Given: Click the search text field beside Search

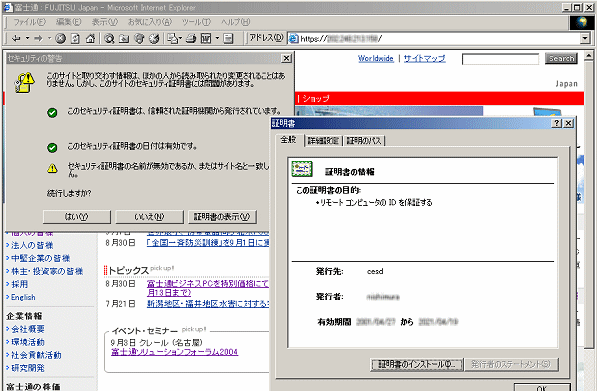Looking at the screenshot, I should pyautogui.click(x=500, y=59).
